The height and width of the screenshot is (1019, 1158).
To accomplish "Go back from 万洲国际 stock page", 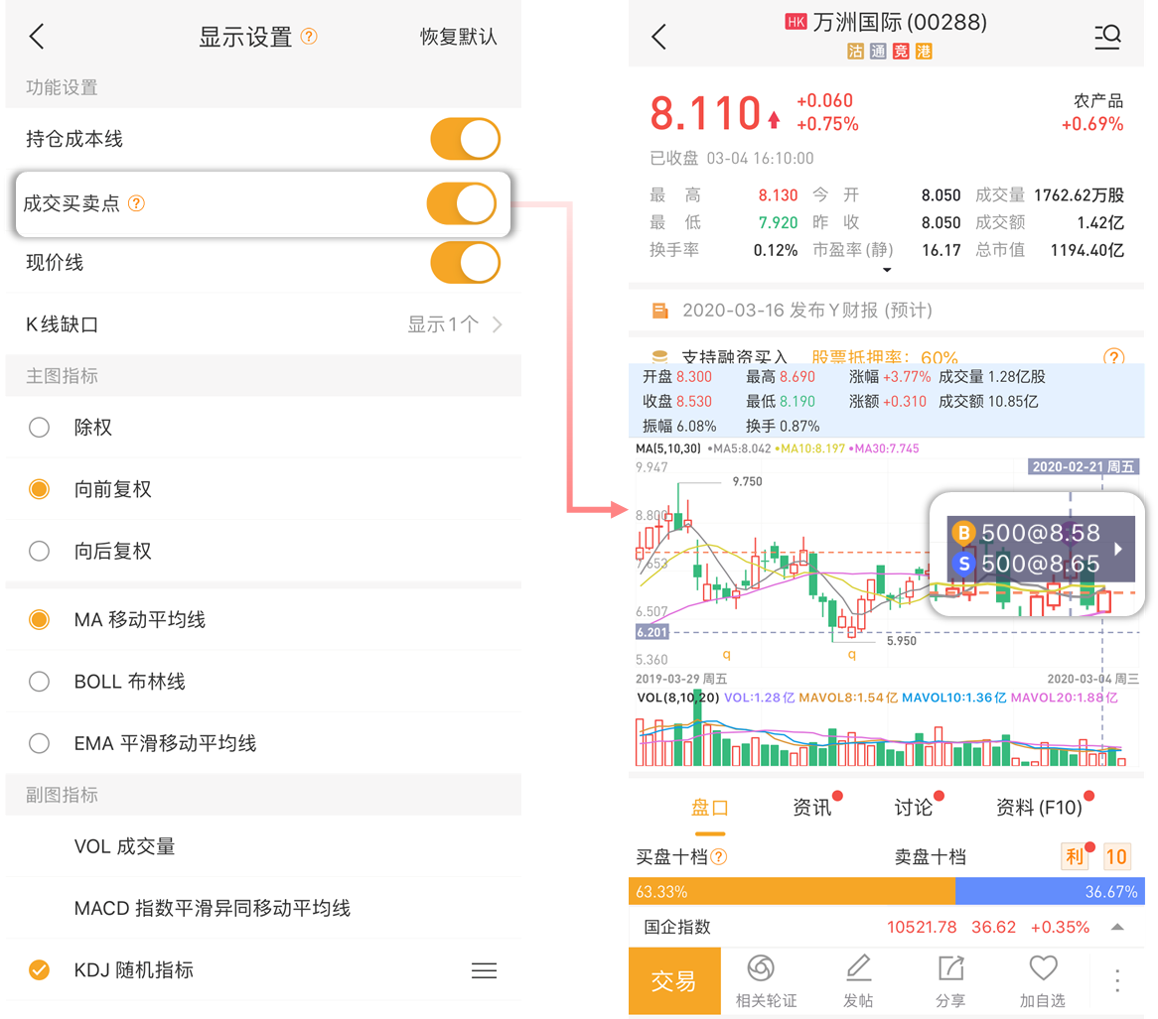I will pos(659,36).
